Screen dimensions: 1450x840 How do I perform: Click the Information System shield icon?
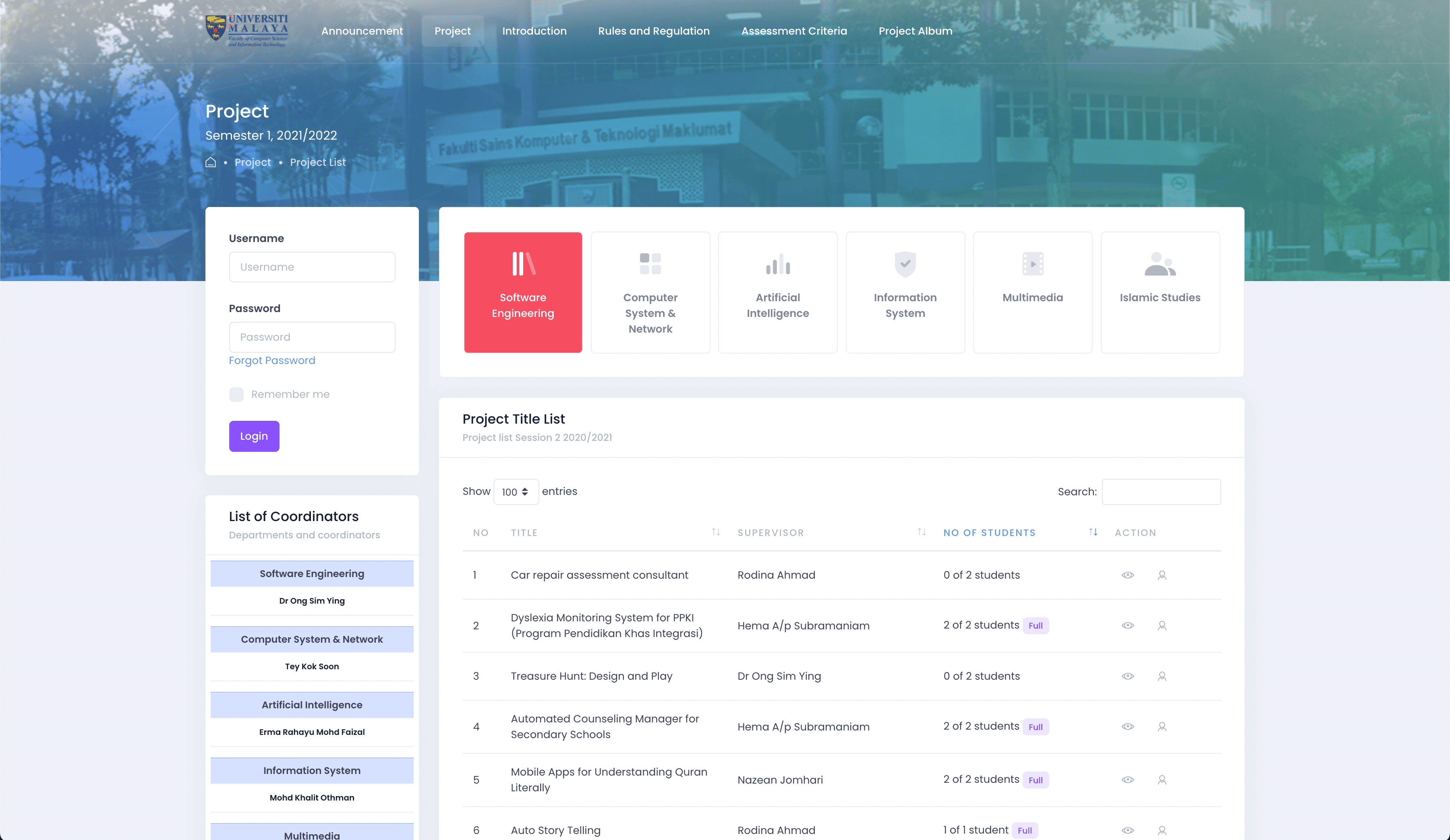(905, 263)
